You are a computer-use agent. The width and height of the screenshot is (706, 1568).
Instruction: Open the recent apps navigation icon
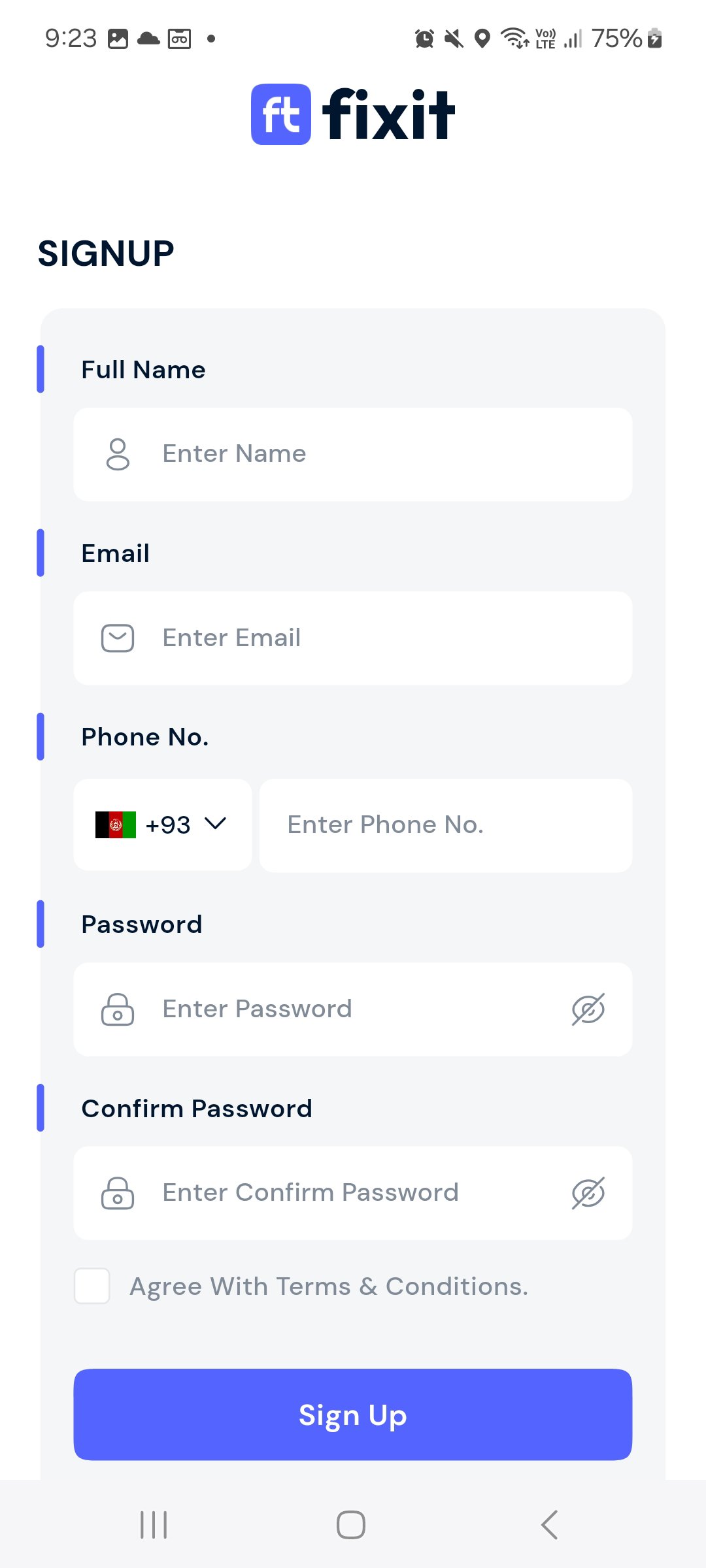tap(154, 1525)
